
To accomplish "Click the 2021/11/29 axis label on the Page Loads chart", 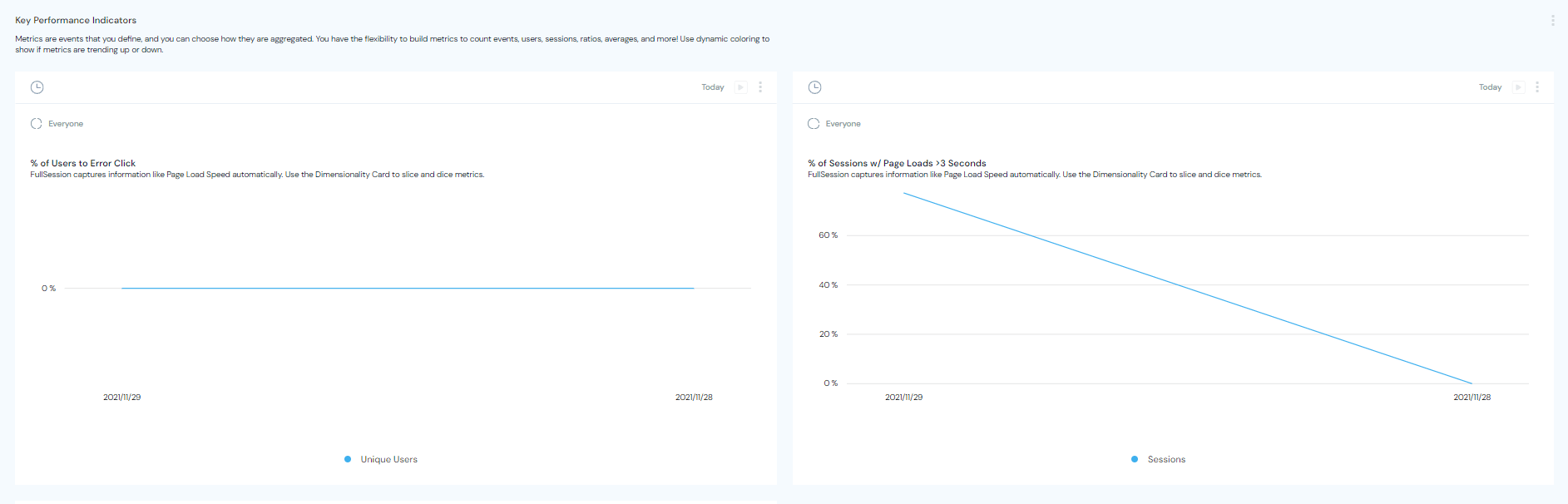I will tap(904, 398).
